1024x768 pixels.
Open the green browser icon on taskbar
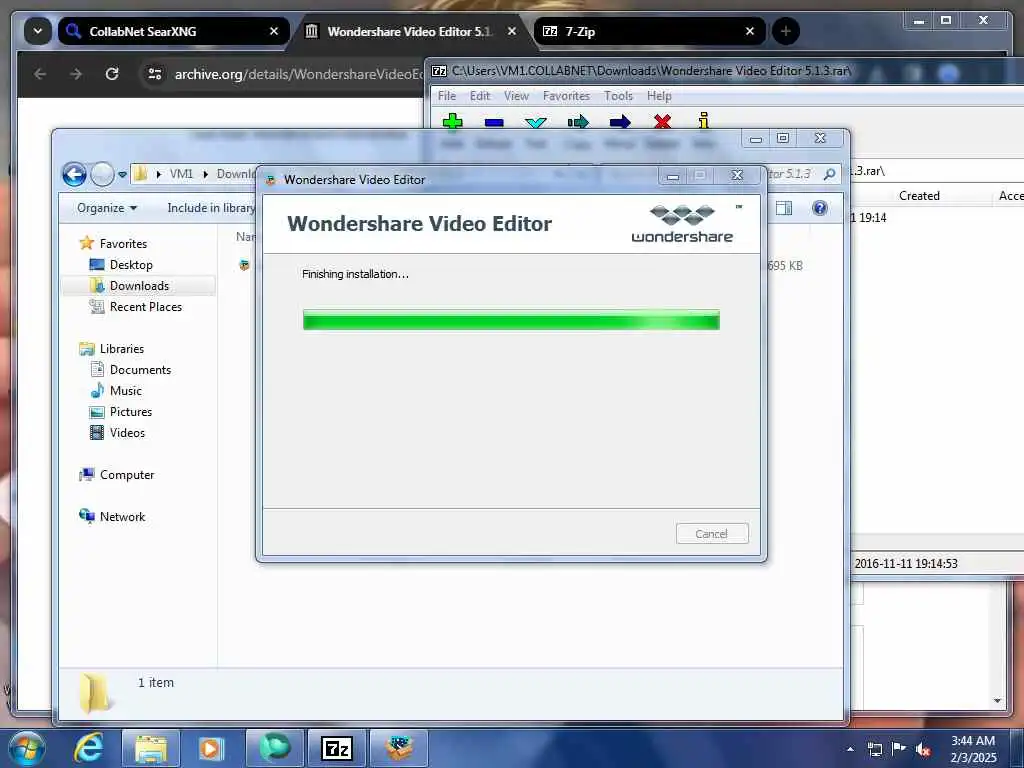click(x=275, y=748)
